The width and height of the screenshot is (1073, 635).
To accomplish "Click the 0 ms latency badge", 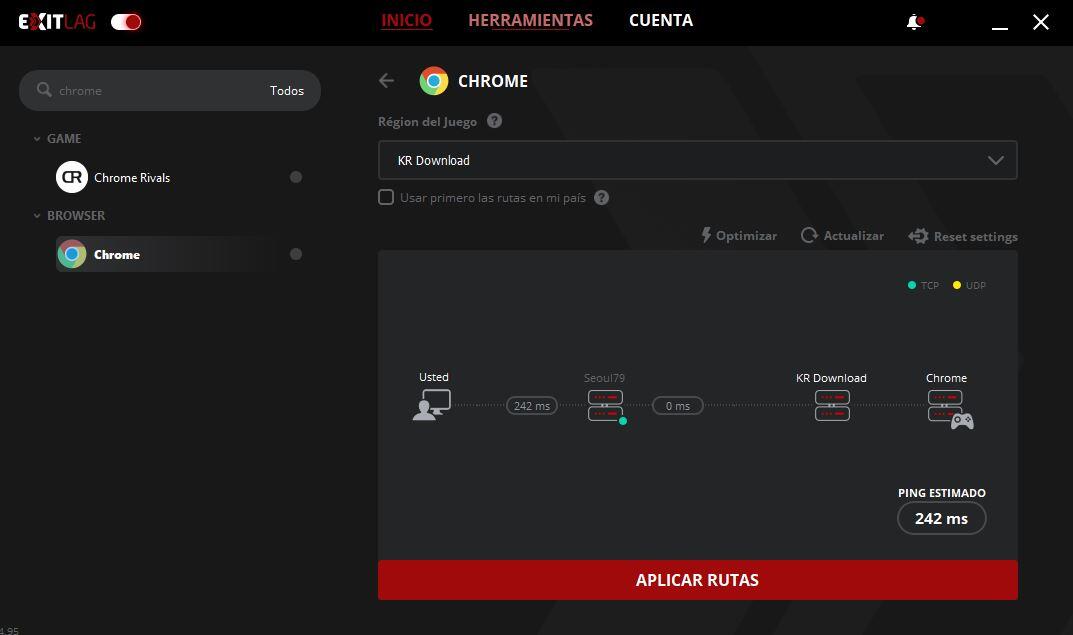I will coord(677,406).
